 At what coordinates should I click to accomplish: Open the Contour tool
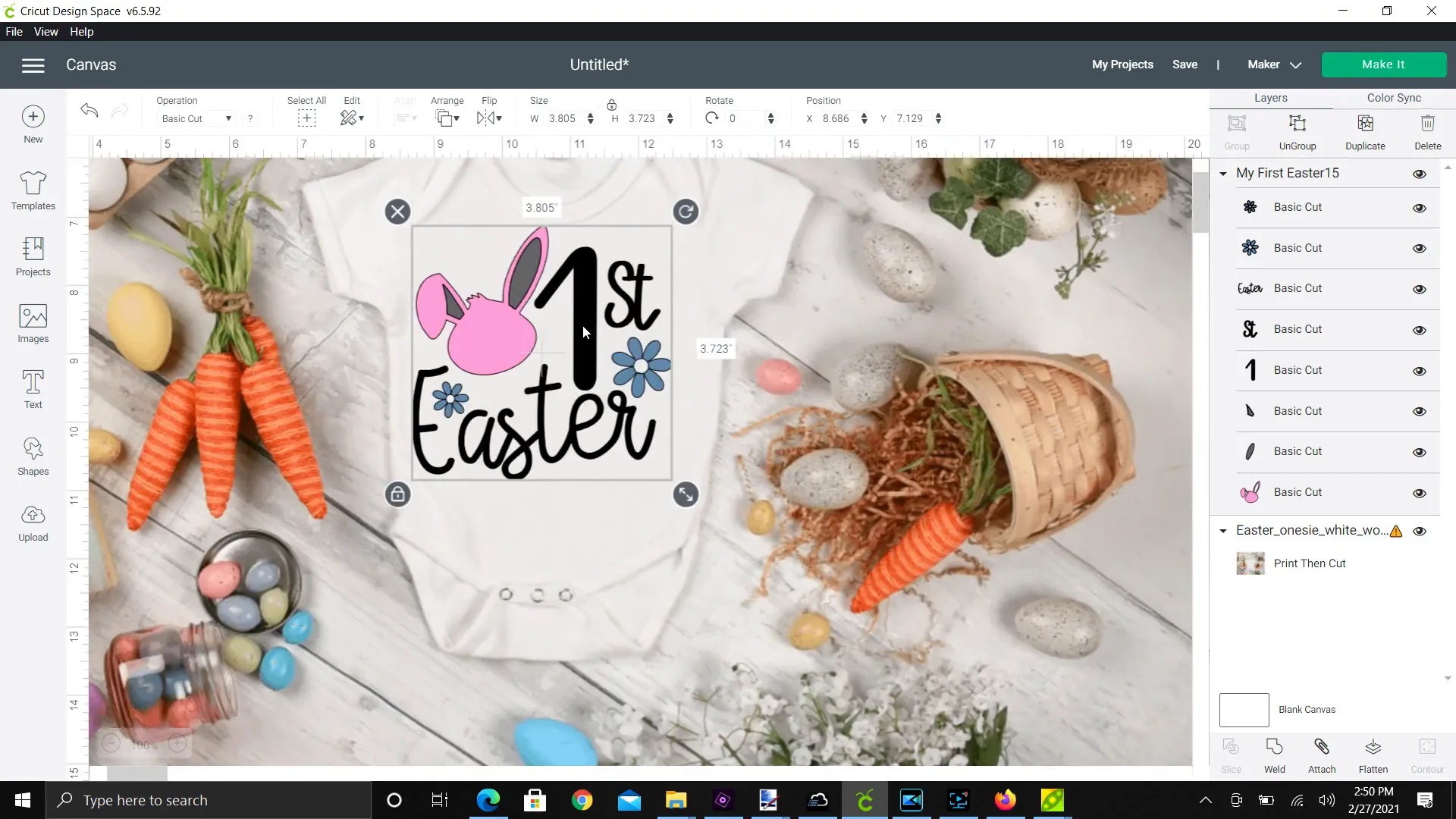pos(1426,755)
